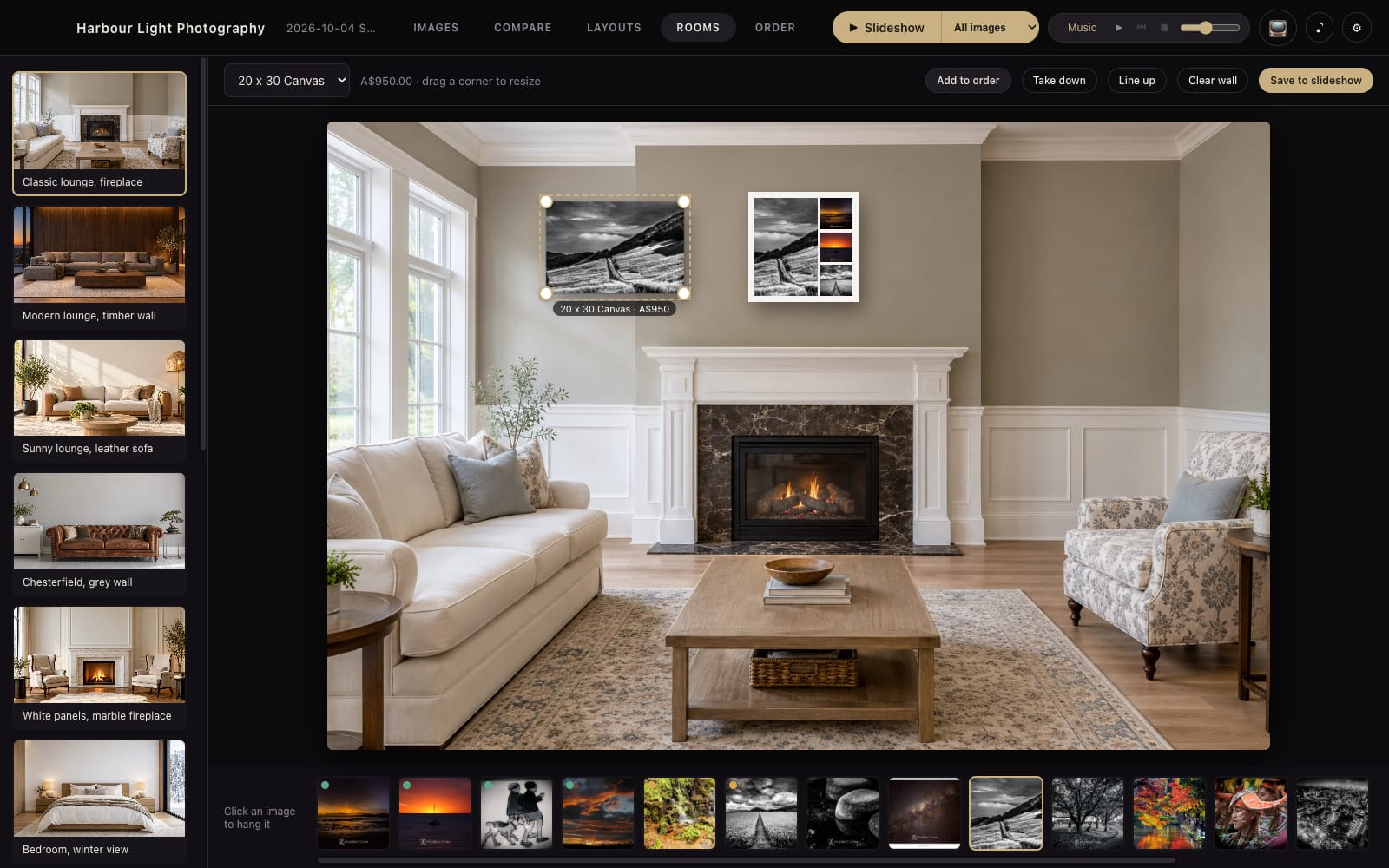Go to the ORDER tab

click(x=775, y=28)
